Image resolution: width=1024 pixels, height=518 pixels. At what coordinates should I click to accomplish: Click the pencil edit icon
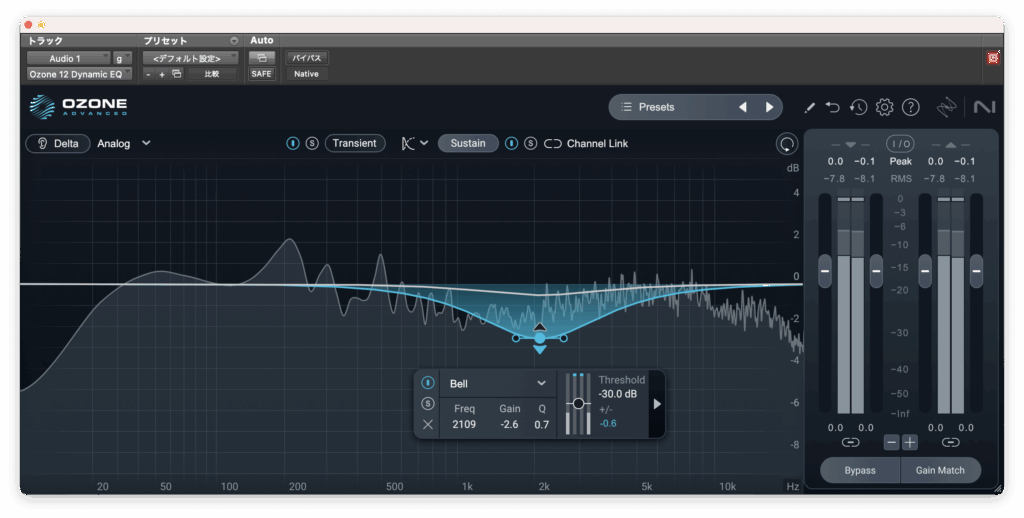[810, 107]
